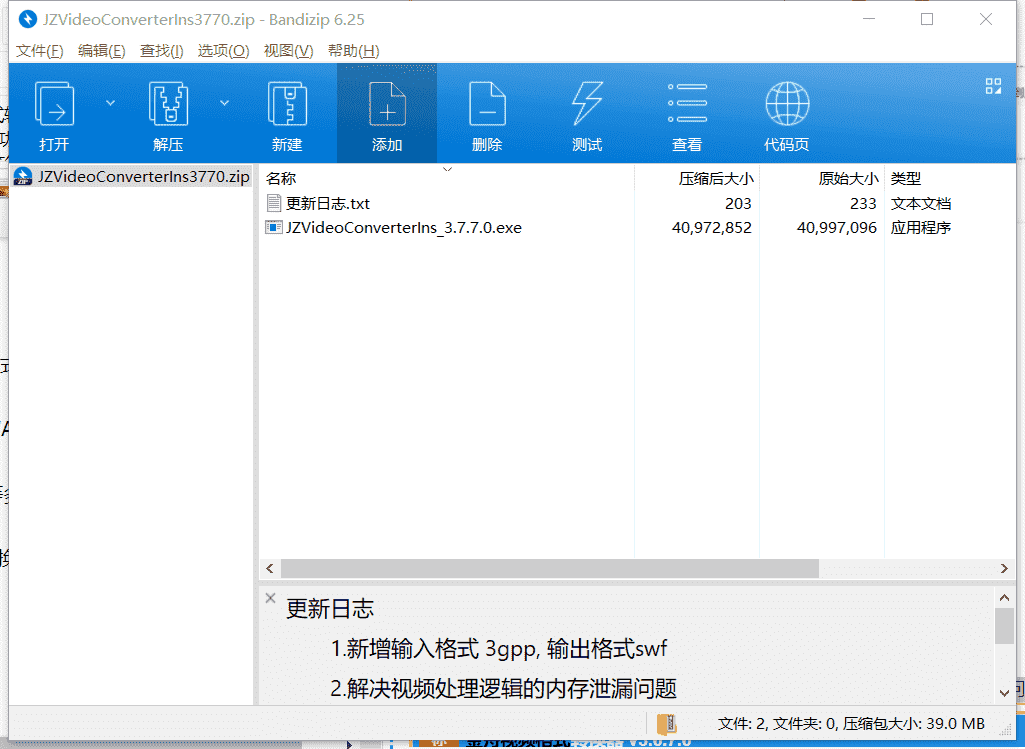Click the application icon of JZVideoConverterIns_3.7.7.0.exe

(273, 227)
